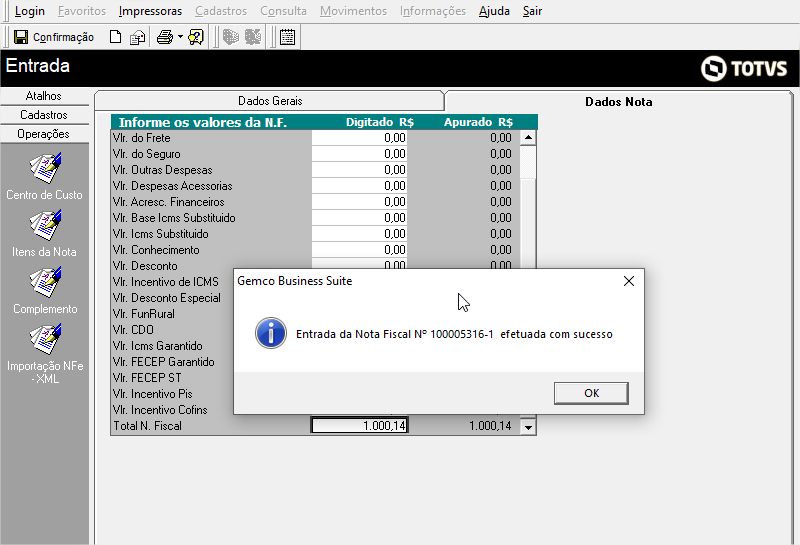Click the 'Vlr. FunRural' label
This screenshot has width=800, height=545.
(x=144, y=314)
